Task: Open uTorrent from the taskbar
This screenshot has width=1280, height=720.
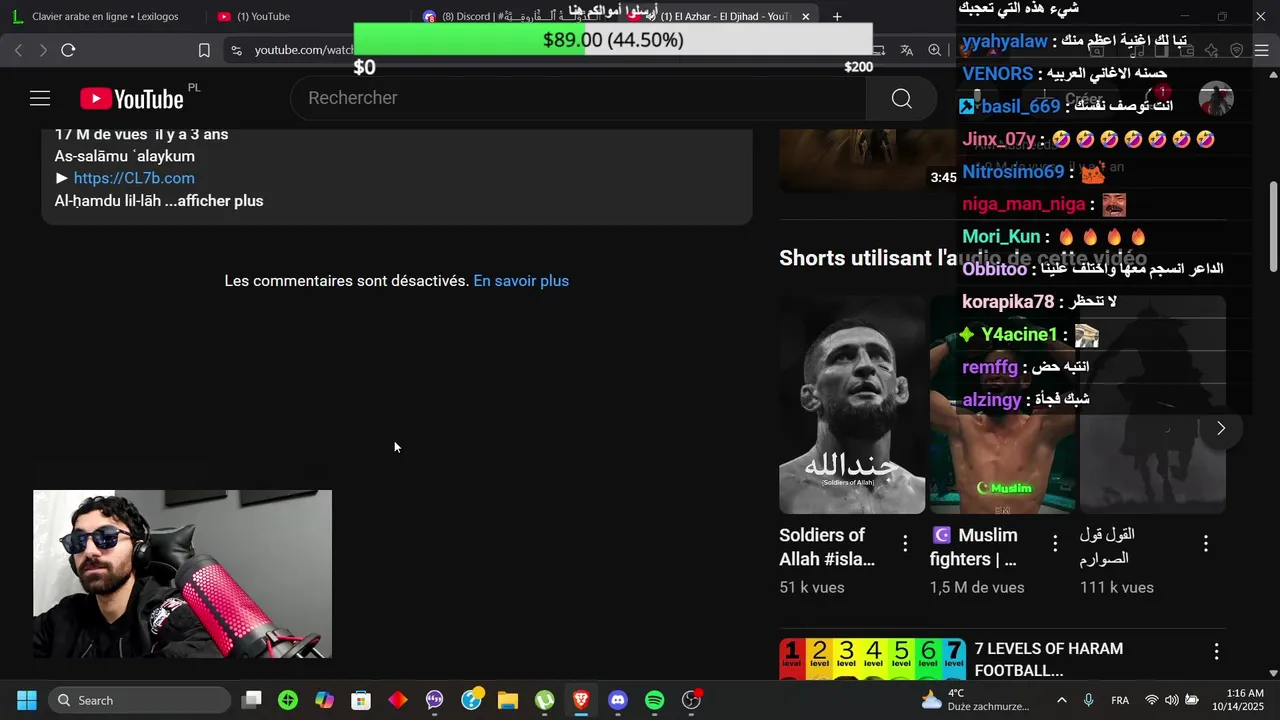Action: click(545, 700)
